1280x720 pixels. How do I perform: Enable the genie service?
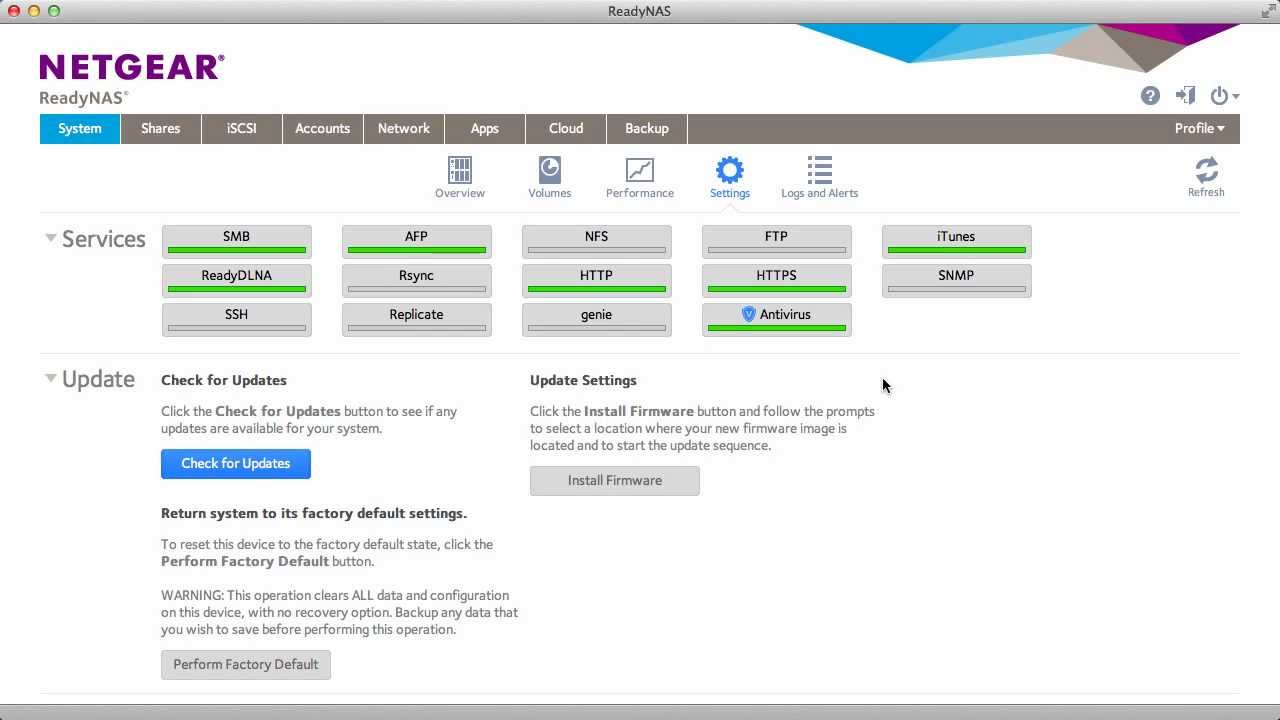coord(597,319)
